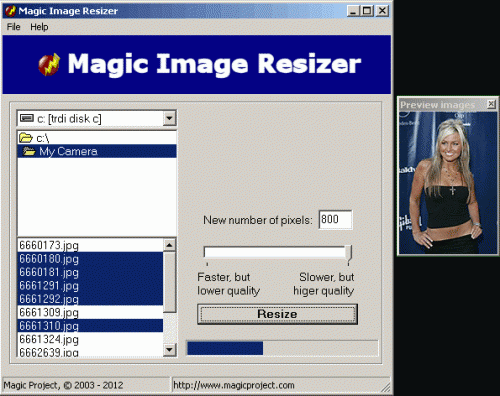Click the file list scroll down arrow

click(169, 350)
